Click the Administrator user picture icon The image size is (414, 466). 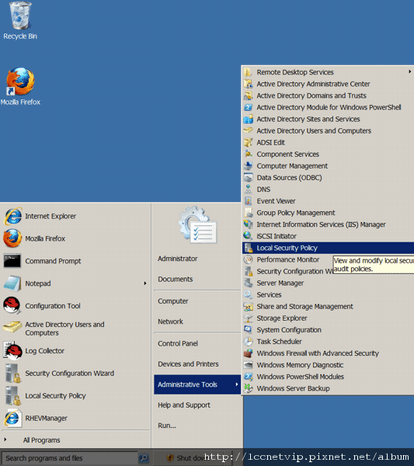[x=198, y=224]
